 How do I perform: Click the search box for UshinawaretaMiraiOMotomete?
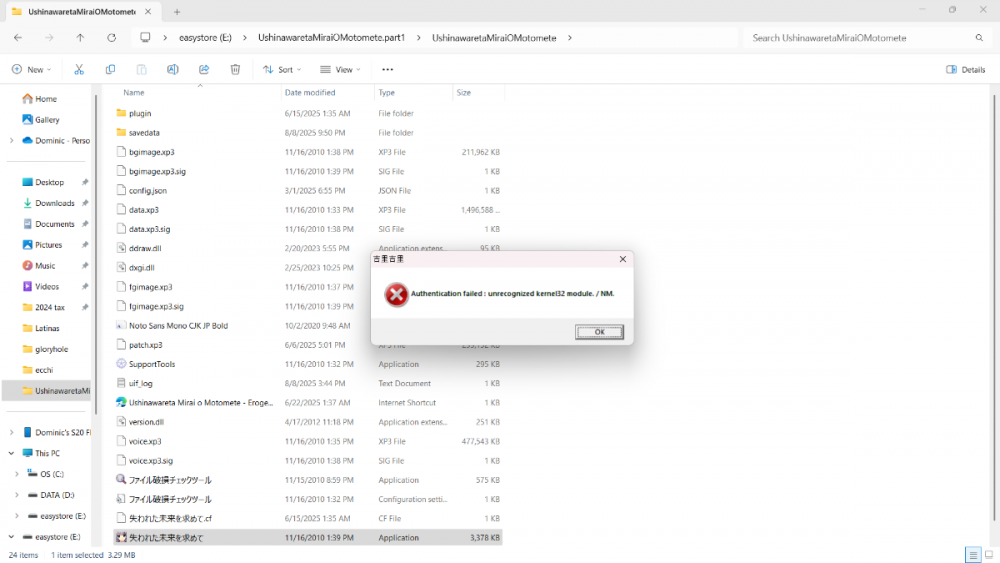point(860,38)
